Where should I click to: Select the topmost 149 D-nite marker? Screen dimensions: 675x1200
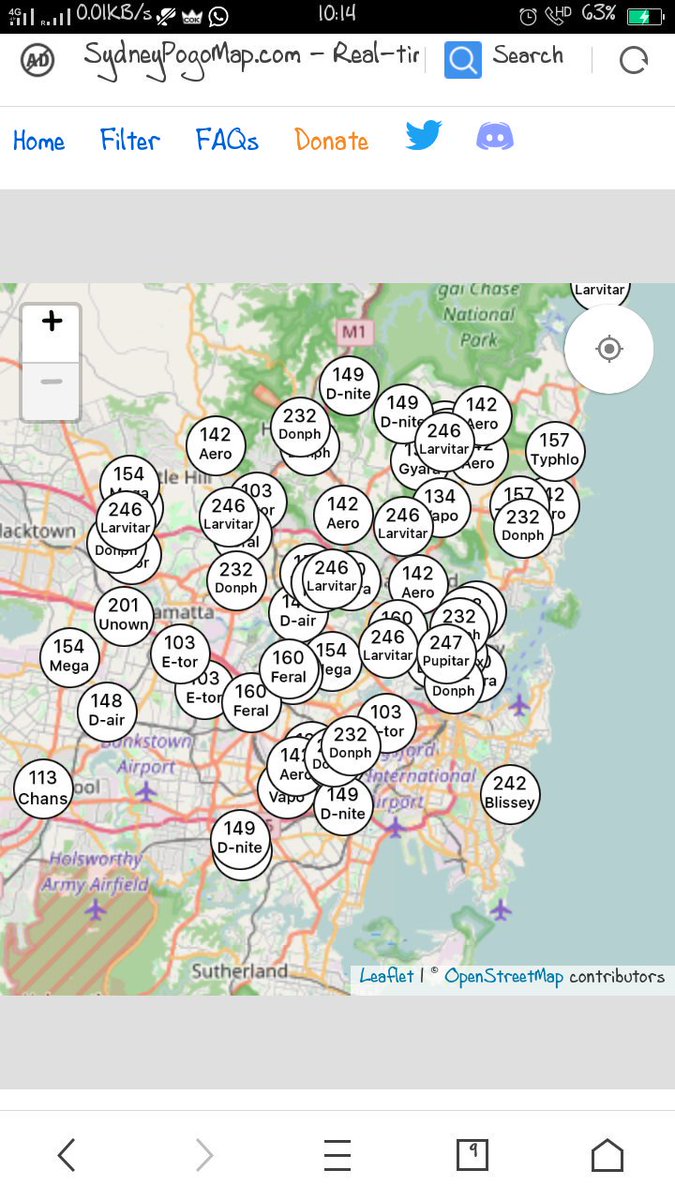pos(349,385)
